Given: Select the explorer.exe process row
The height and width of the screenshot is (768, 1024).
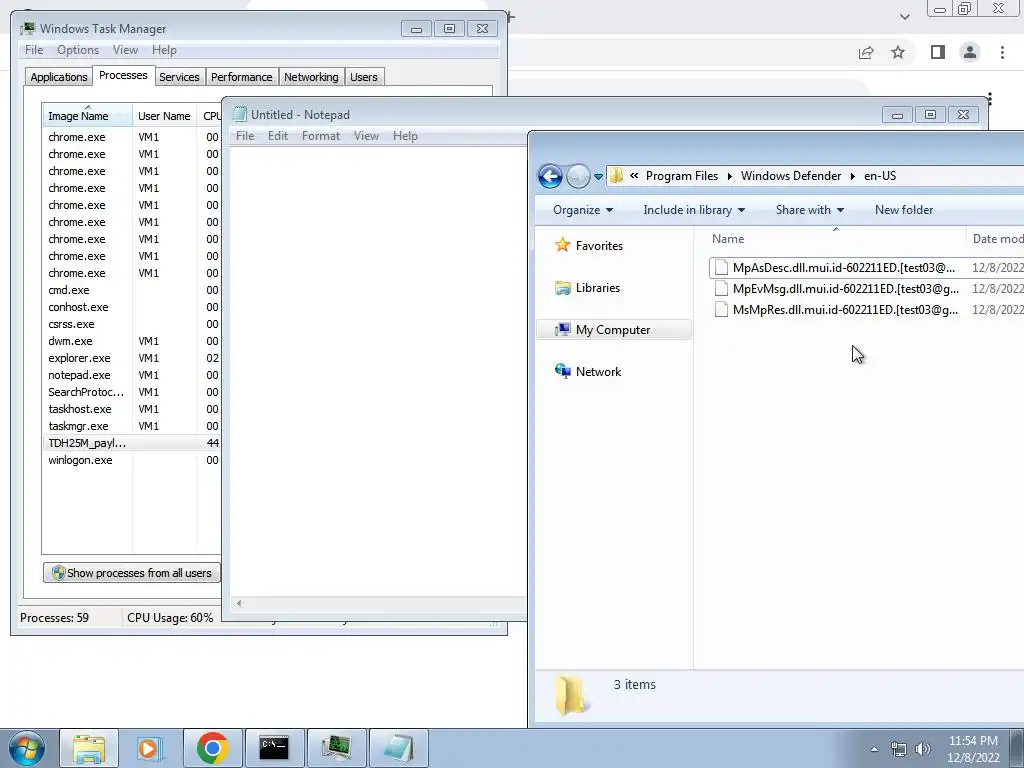Looking at the screenshot, I should (x=132, y=358).
